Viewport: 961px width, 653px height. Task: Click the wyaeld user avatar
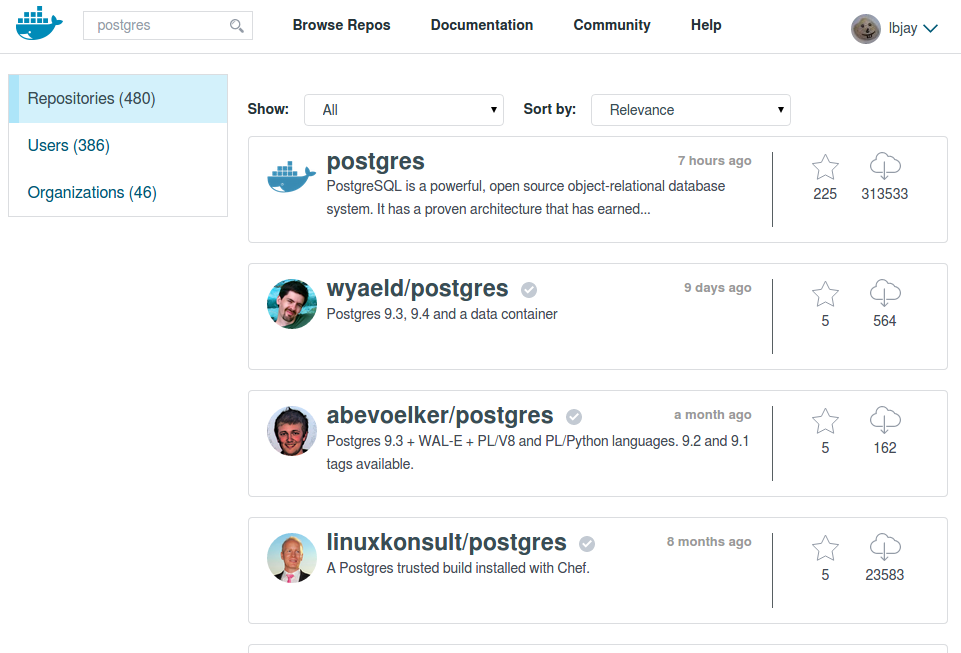pos(292,304)
